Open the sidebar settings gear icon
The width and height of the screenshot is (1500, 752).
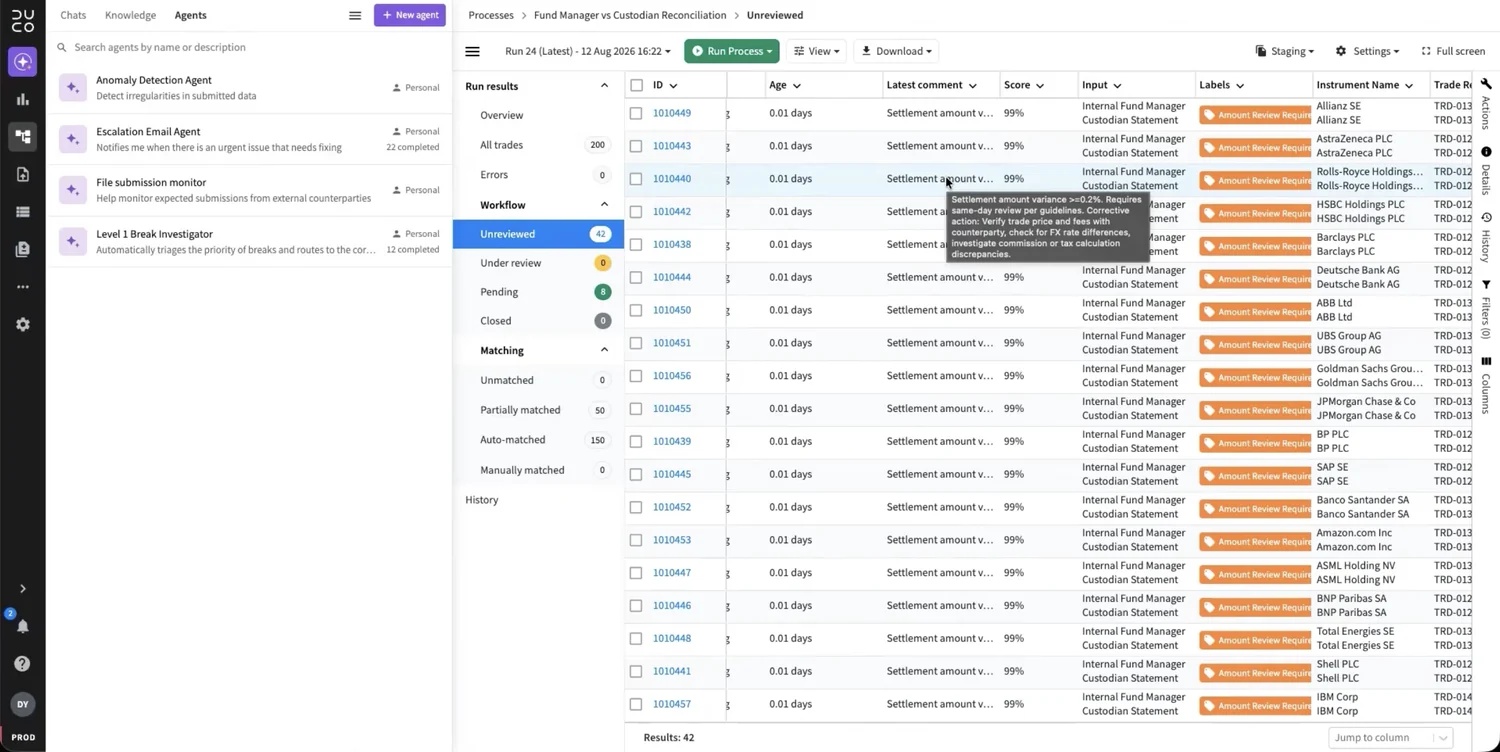pyautogui.click(x=22, y=324)
